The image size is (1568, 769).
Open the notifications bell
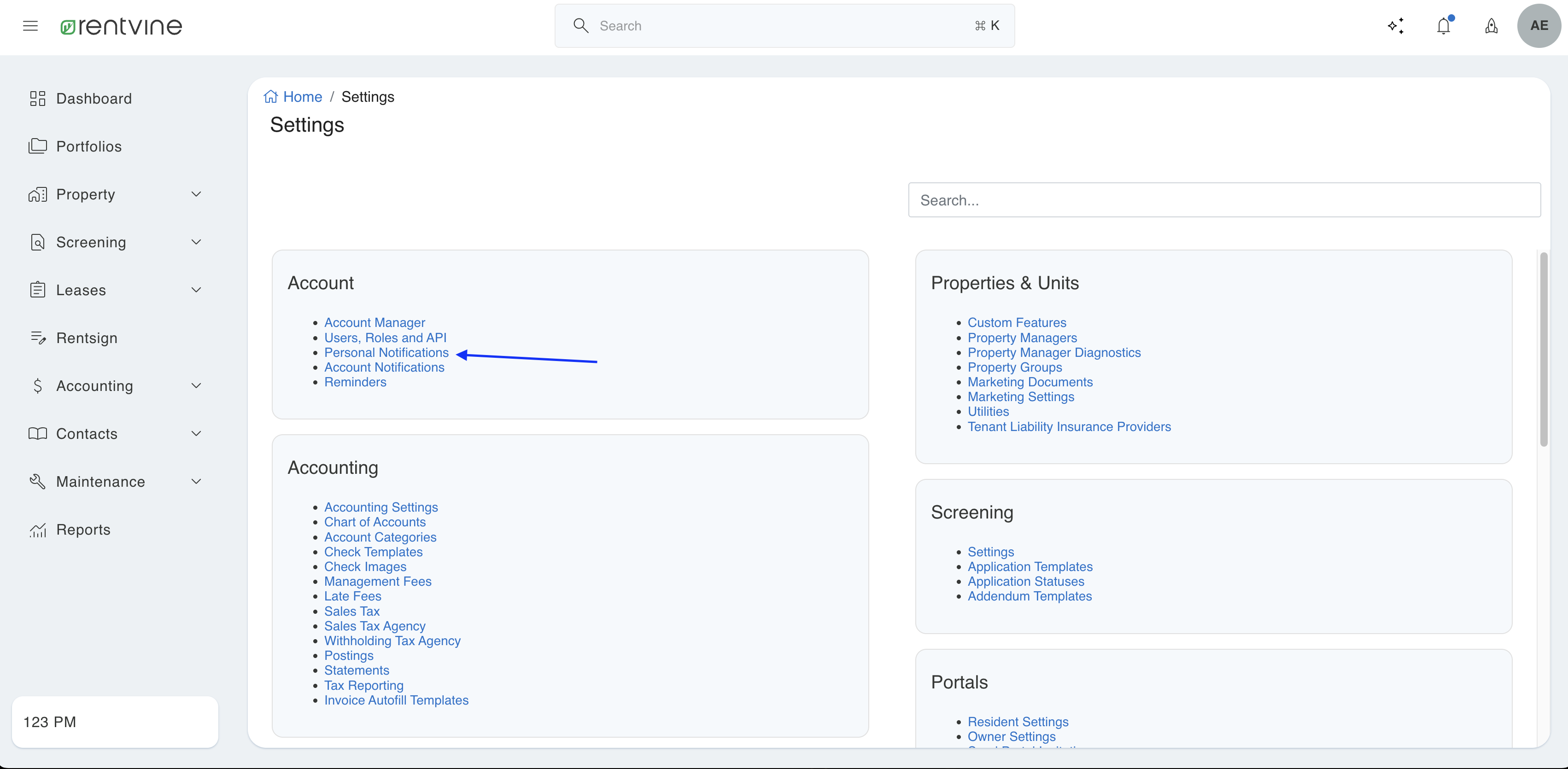[x=1444, y=25]
